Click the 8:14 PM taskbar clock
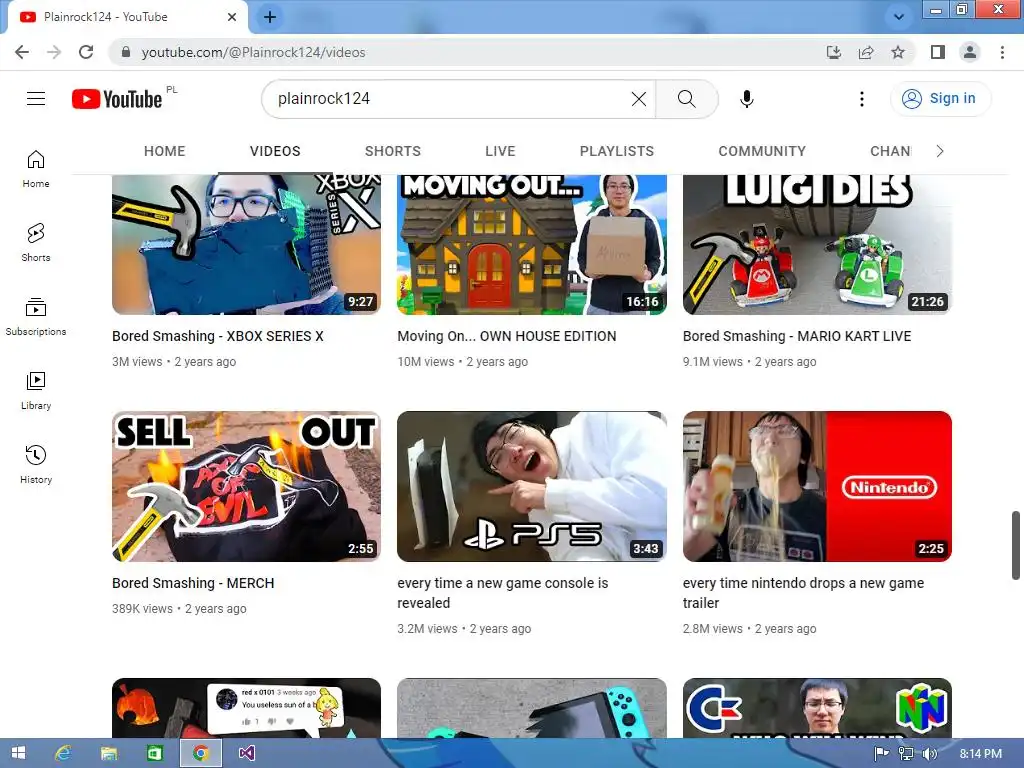Viewport: 1024px width, 768px height. (981, 754)
